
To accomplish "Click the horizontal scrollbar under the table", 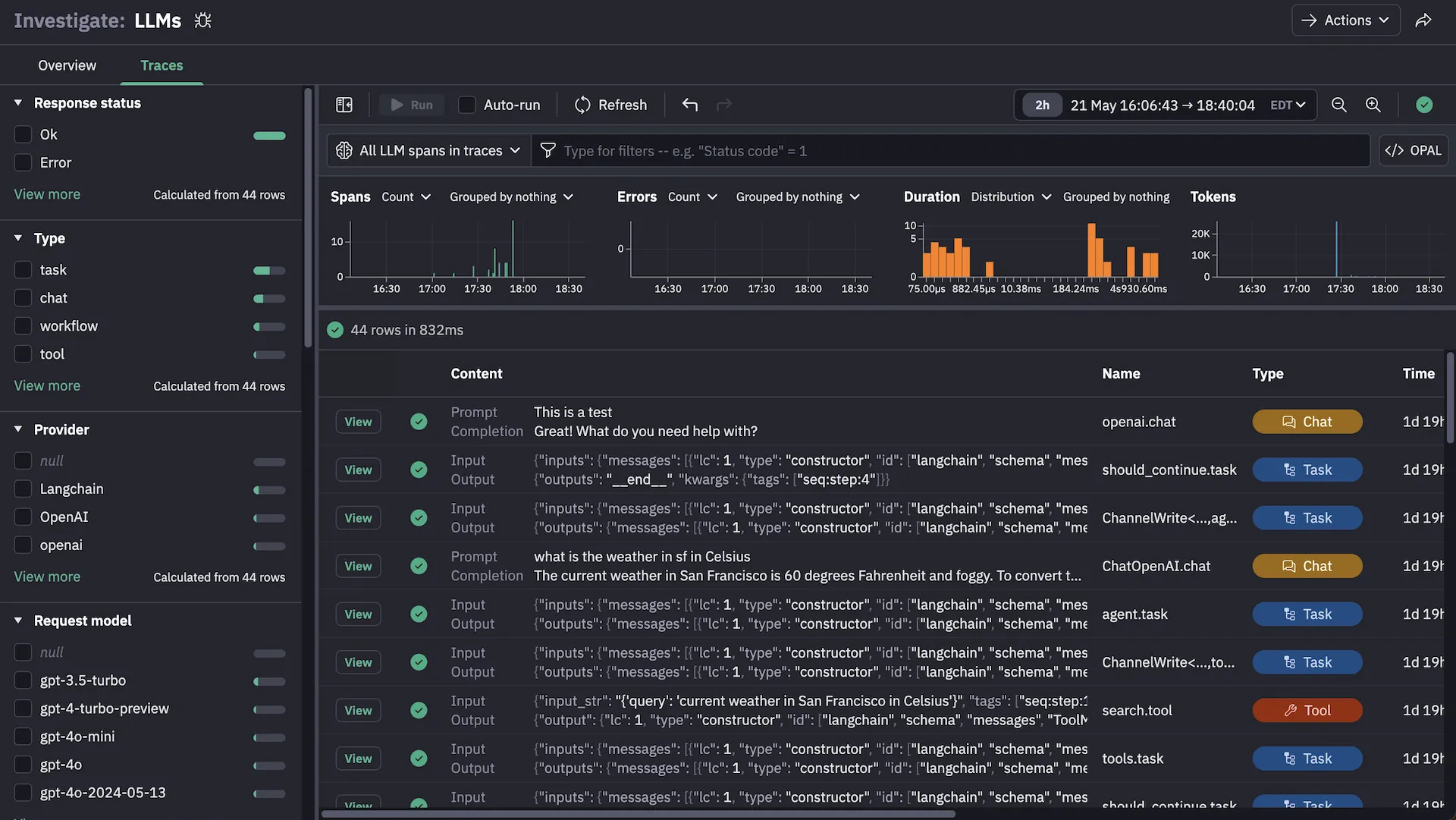I will [x=637, y=814].
